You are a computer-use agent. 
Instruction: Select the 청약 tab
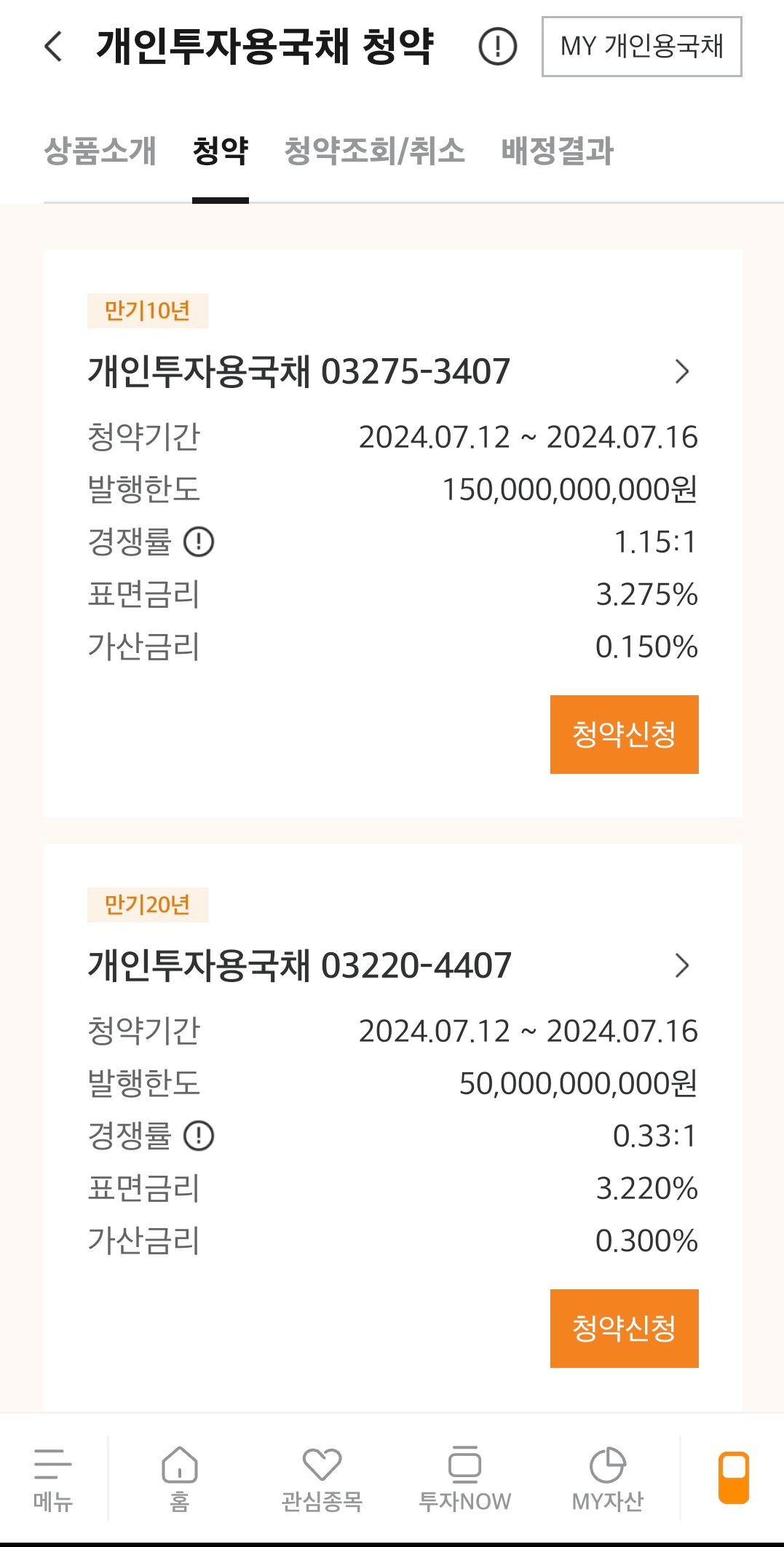[221, 151]
